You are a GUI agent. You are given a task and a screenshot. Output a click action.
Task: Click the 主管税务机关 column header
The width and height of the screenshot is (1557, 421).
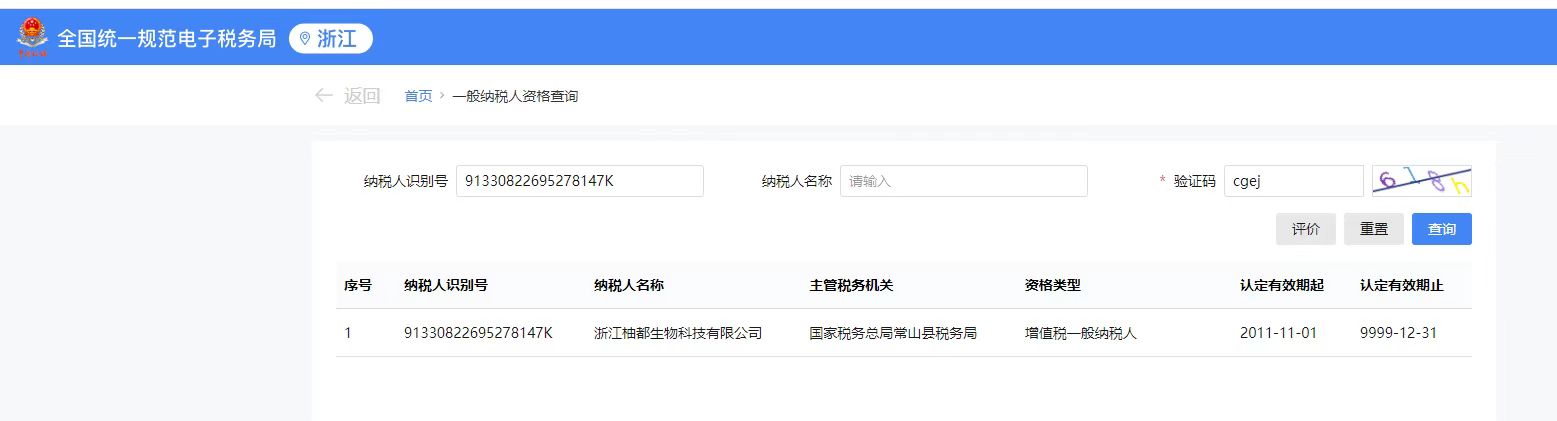[x=851, y=285]
